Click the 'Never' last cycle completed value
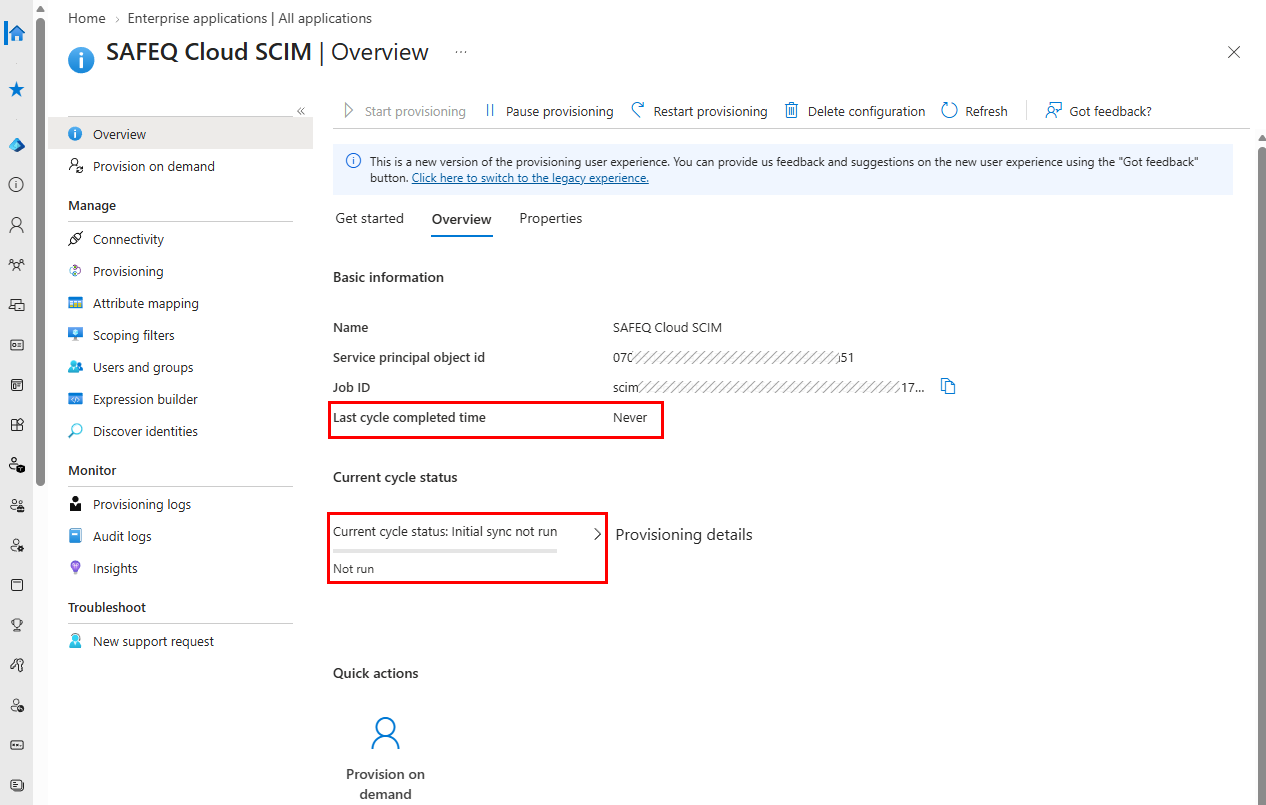 coord(630,417)
